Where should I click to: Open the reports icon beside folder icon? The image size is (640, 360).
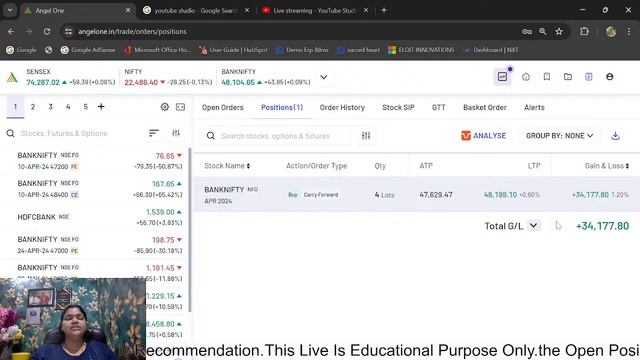[x=589, y=77]
